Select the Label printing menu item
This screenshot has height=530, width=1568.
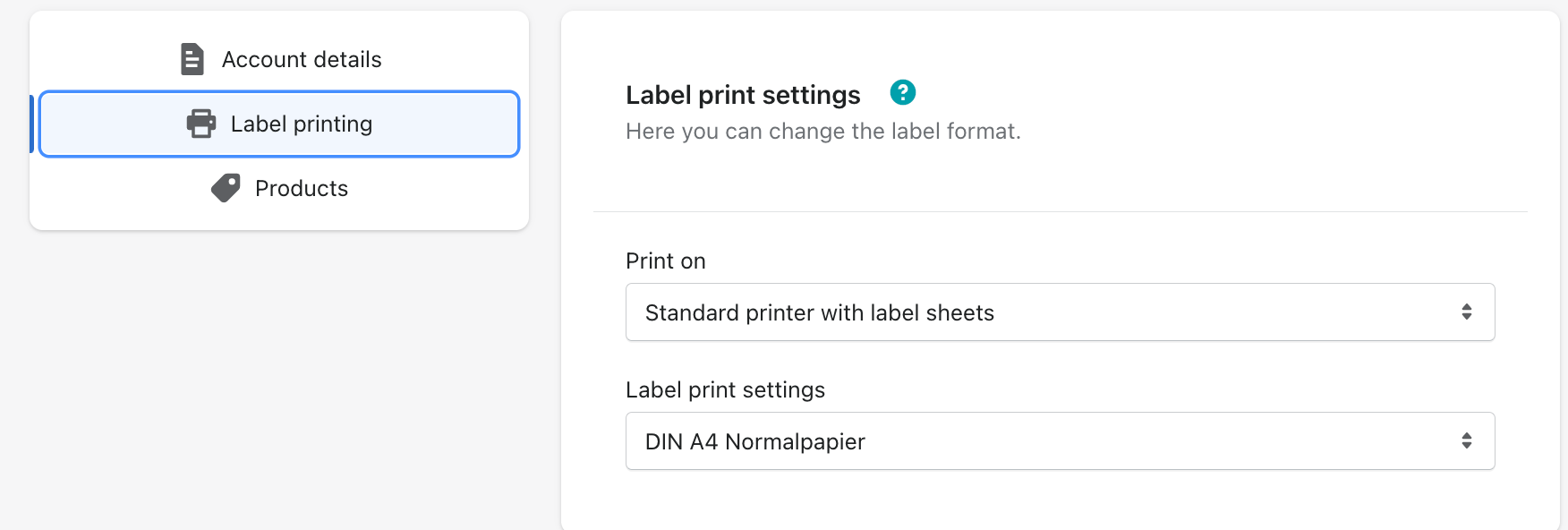tap(279, 124)
